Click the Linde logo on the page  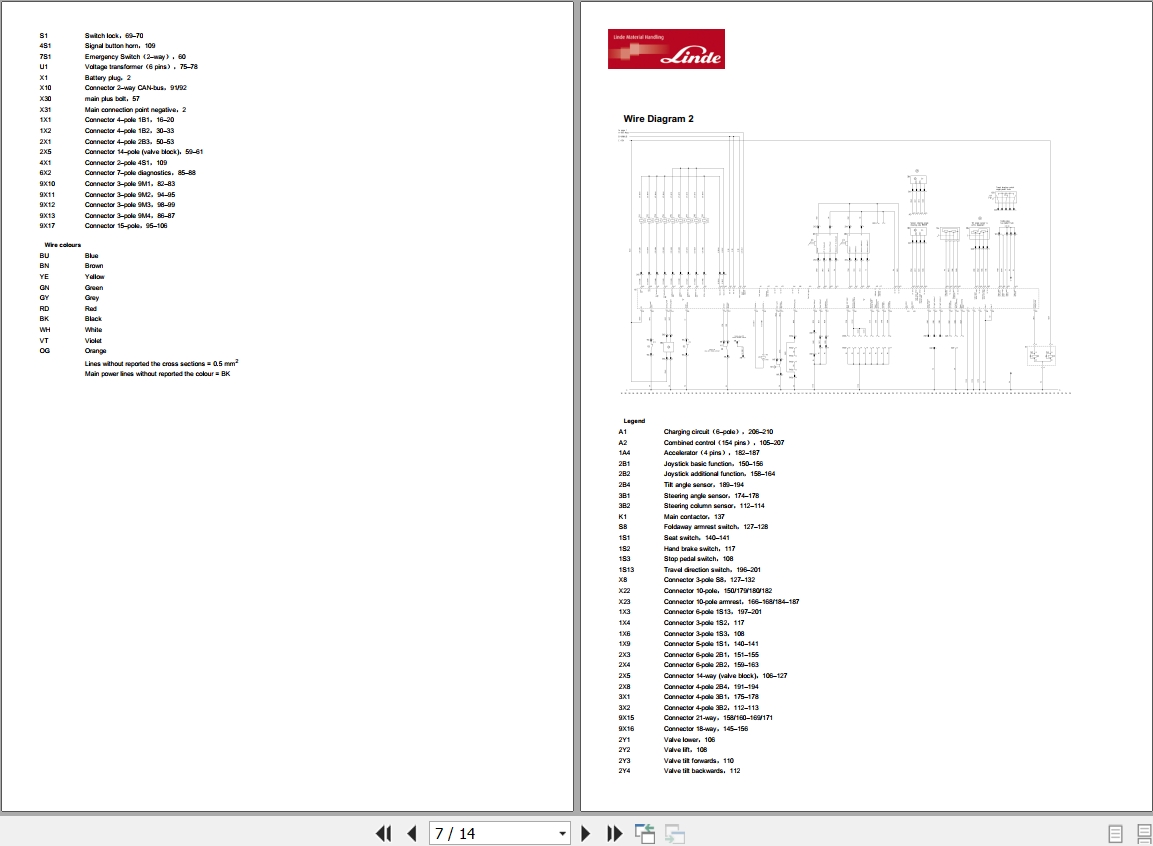[x=666, y=49]
